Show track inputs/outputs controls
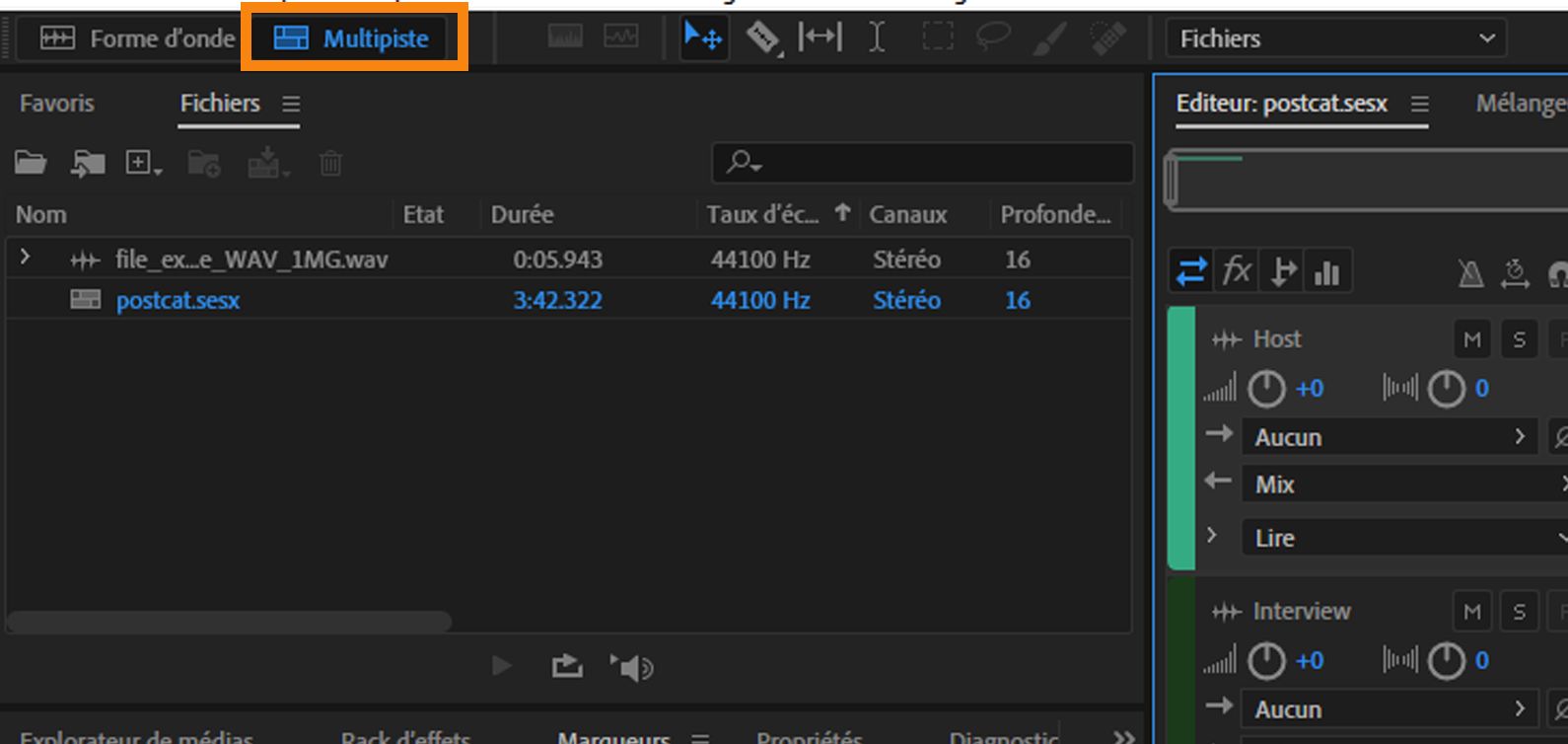1568x744 pixels. (1192, 271)
